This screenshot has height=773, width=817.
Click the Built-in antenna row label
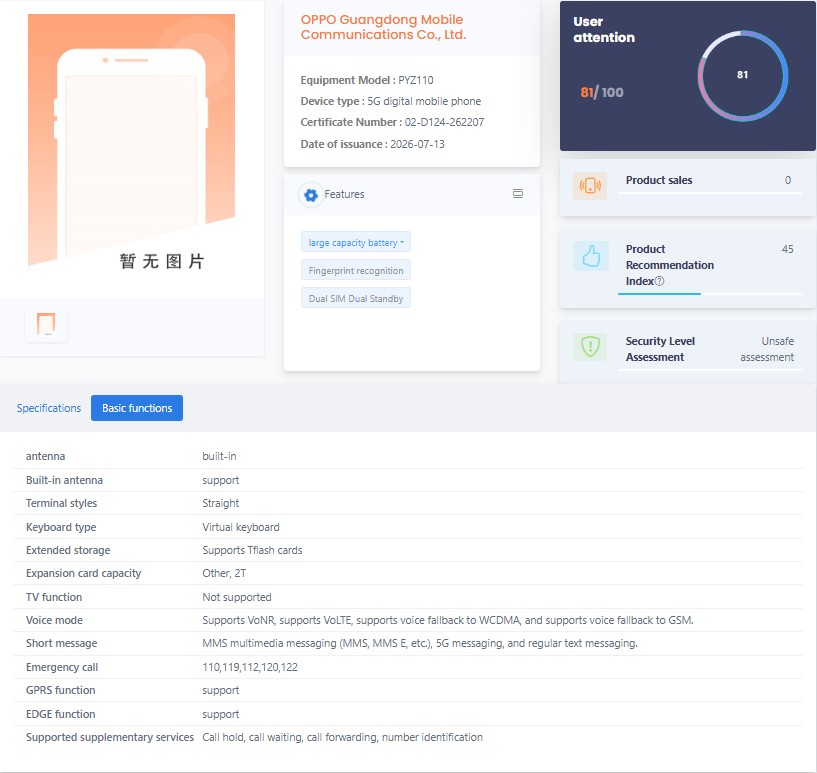(x=64, y=480)
